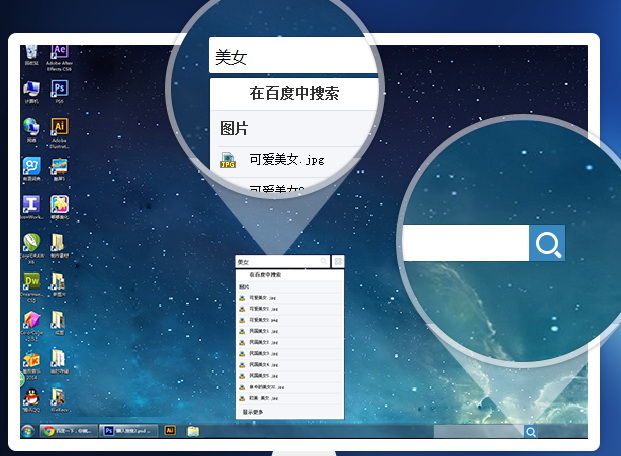Open the Recycle Bin desktop icon
Viewport: 621px width, 456px height.
pyautogui.click(x=31, y=55)
